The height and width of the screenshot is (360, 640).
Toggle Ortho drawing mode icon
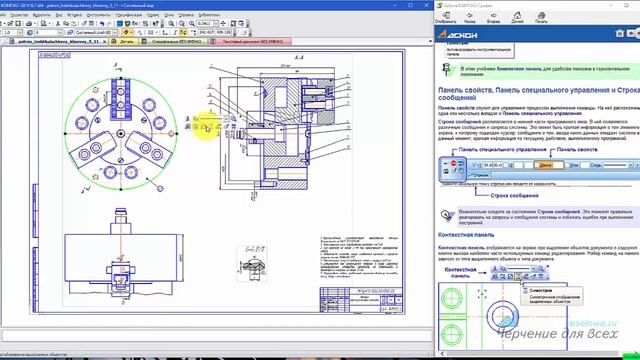(x=175, y=32)
